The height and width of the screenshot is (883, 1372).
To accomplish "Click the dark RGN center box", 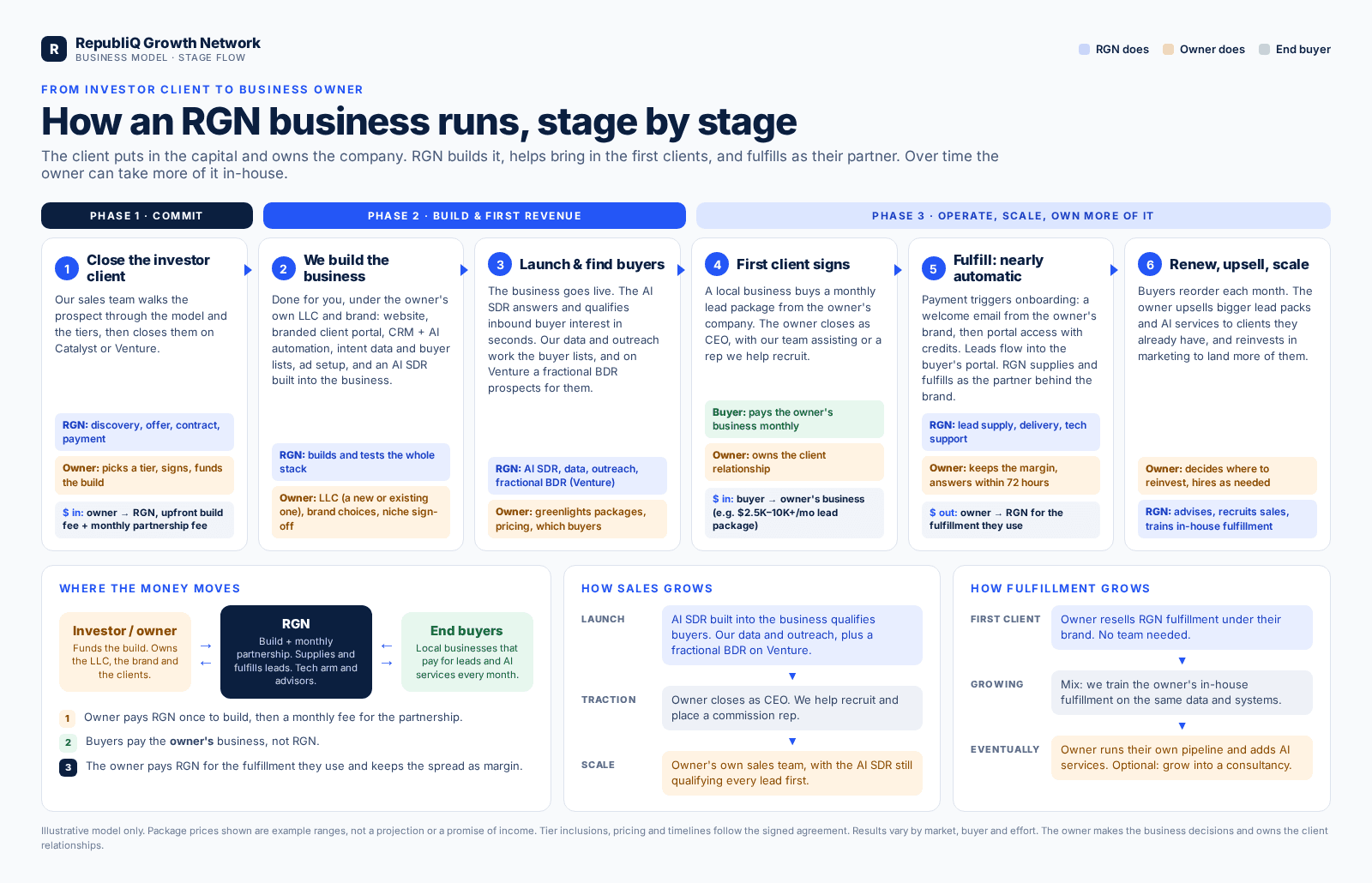I will click(296, 652).
